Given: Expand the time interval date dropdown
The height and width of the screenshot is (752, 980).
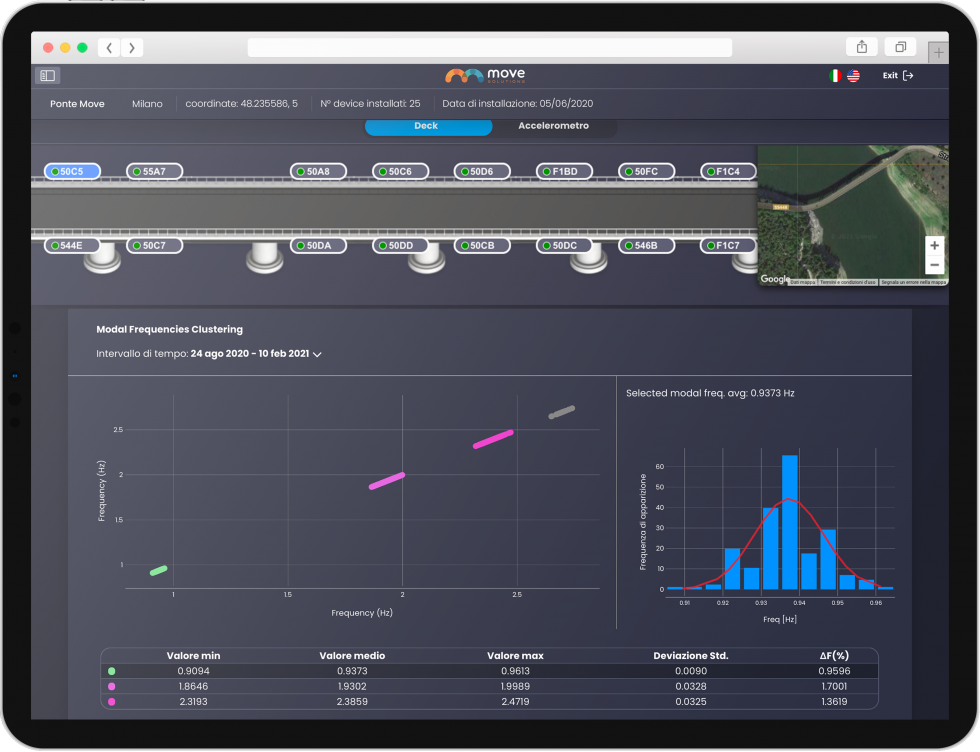Looking at the screenshot, I should click(x=317, y=354).
